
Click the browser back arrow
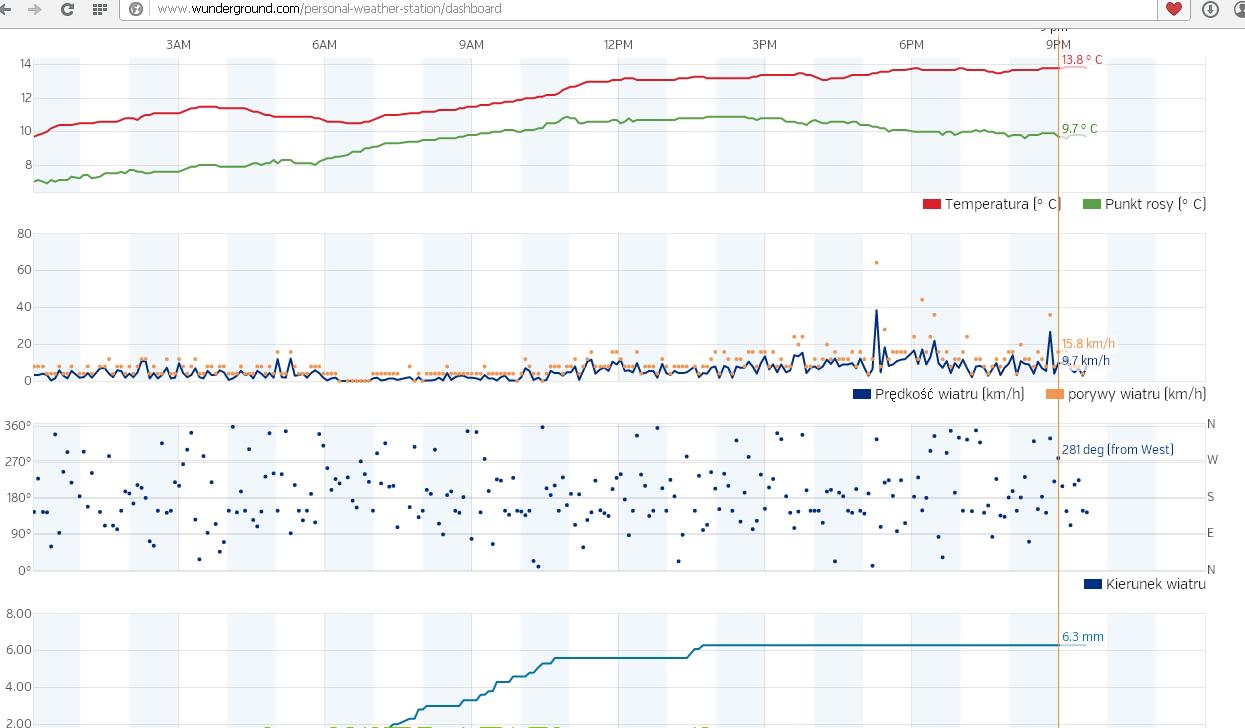coord(8,9)
